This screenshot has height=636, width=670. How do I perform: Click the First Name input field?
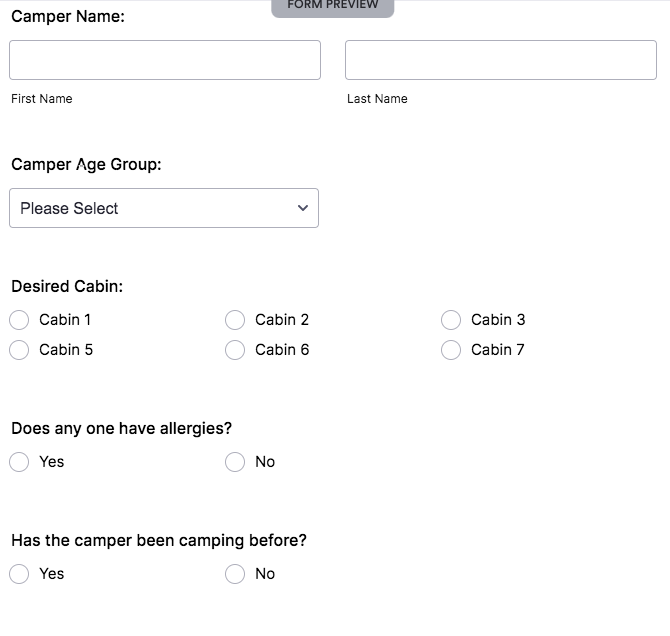point(165,60)
